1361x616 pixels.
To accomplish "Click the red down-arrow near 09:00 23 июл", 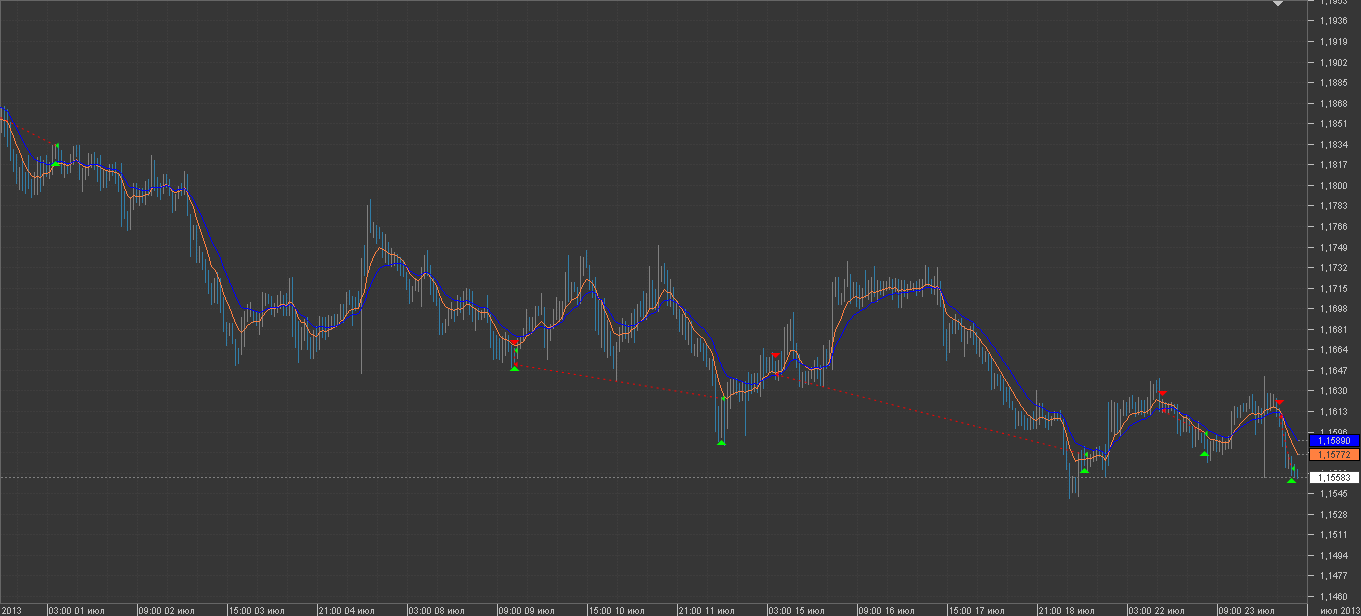I will (1279, 402).
